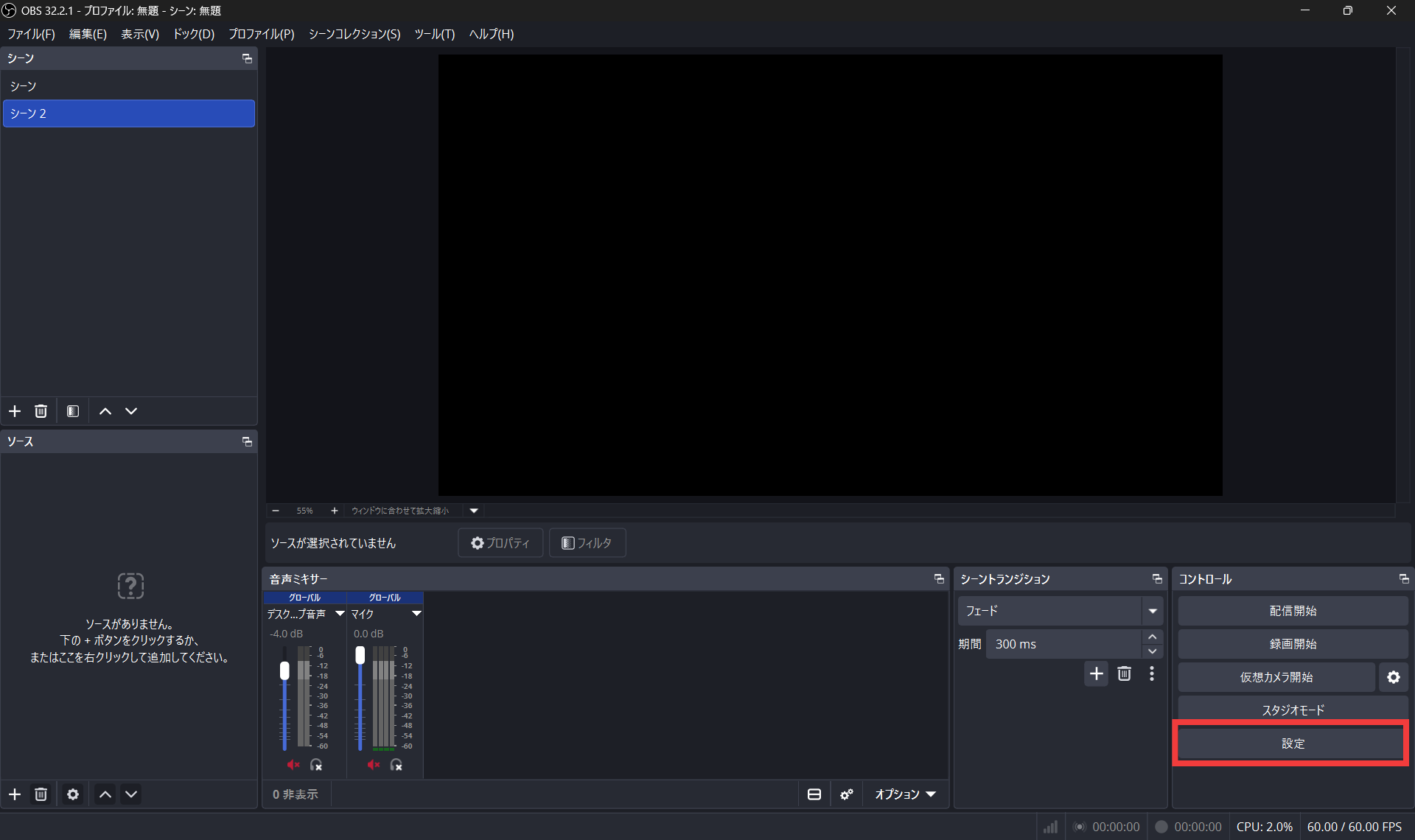Viewport: 1415px width, 840px height.
Task: Open オプション dropdown in audio mixer
Action: pos(905,794)
